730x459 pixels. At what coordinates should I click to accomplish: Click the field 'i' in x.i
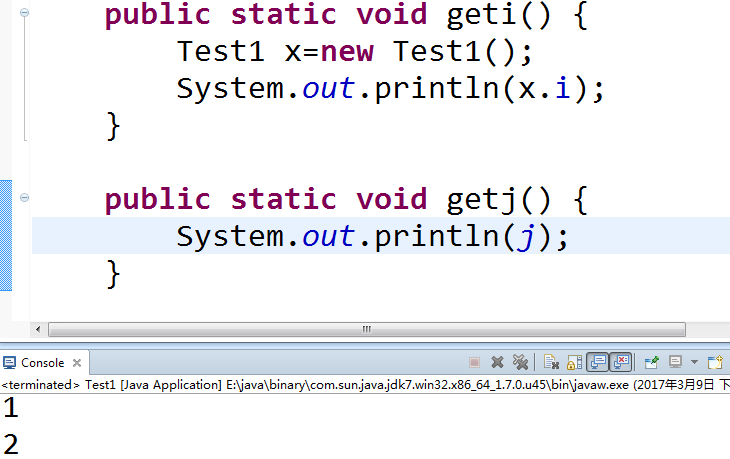[563, 88]
